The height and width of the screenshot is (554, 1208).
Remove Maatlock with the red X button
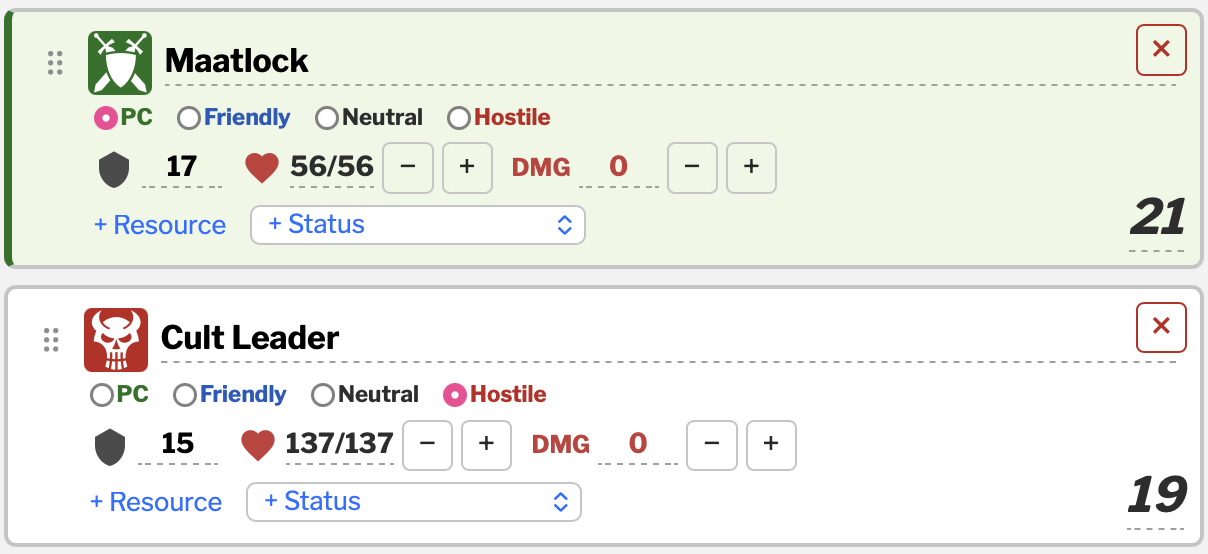[1161, 49]
